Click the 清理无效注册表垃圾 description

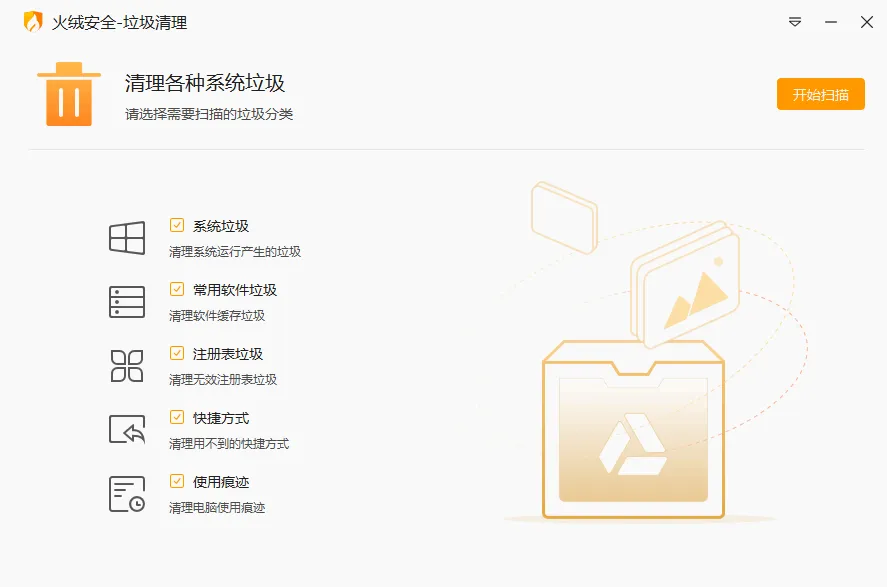coord(223,379)
